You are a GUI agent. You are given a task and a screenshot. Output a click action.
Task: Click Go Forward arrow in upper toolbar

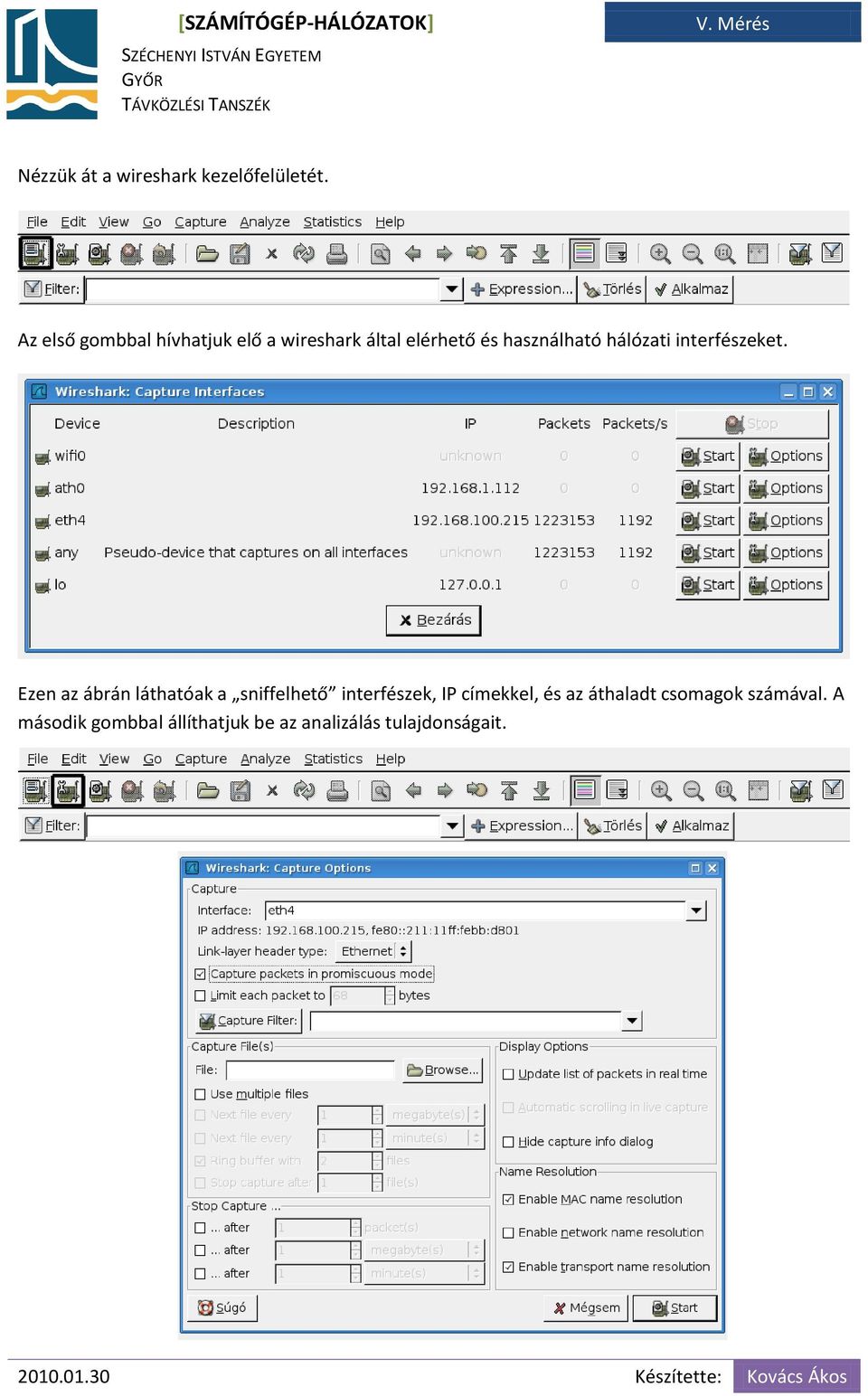coord(444,253)
